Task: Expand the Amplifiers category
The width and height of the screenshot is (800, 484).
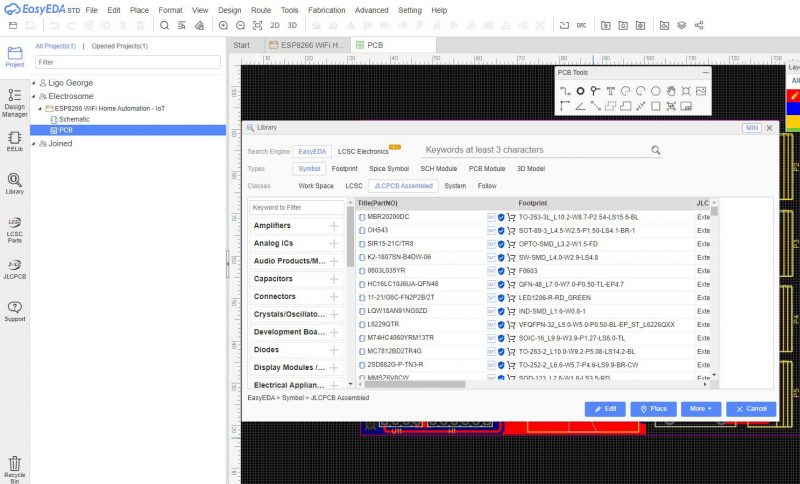Action: (x=334, y=226)
